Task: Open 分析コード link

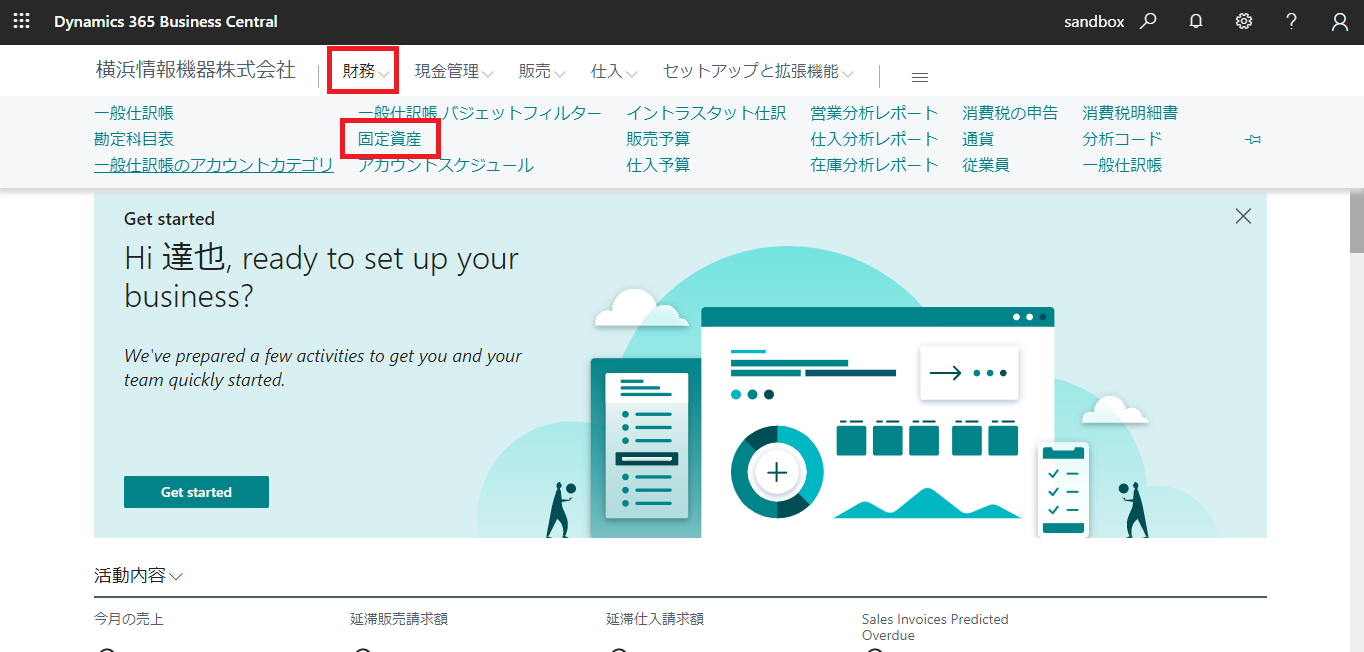Action: 1122,139
